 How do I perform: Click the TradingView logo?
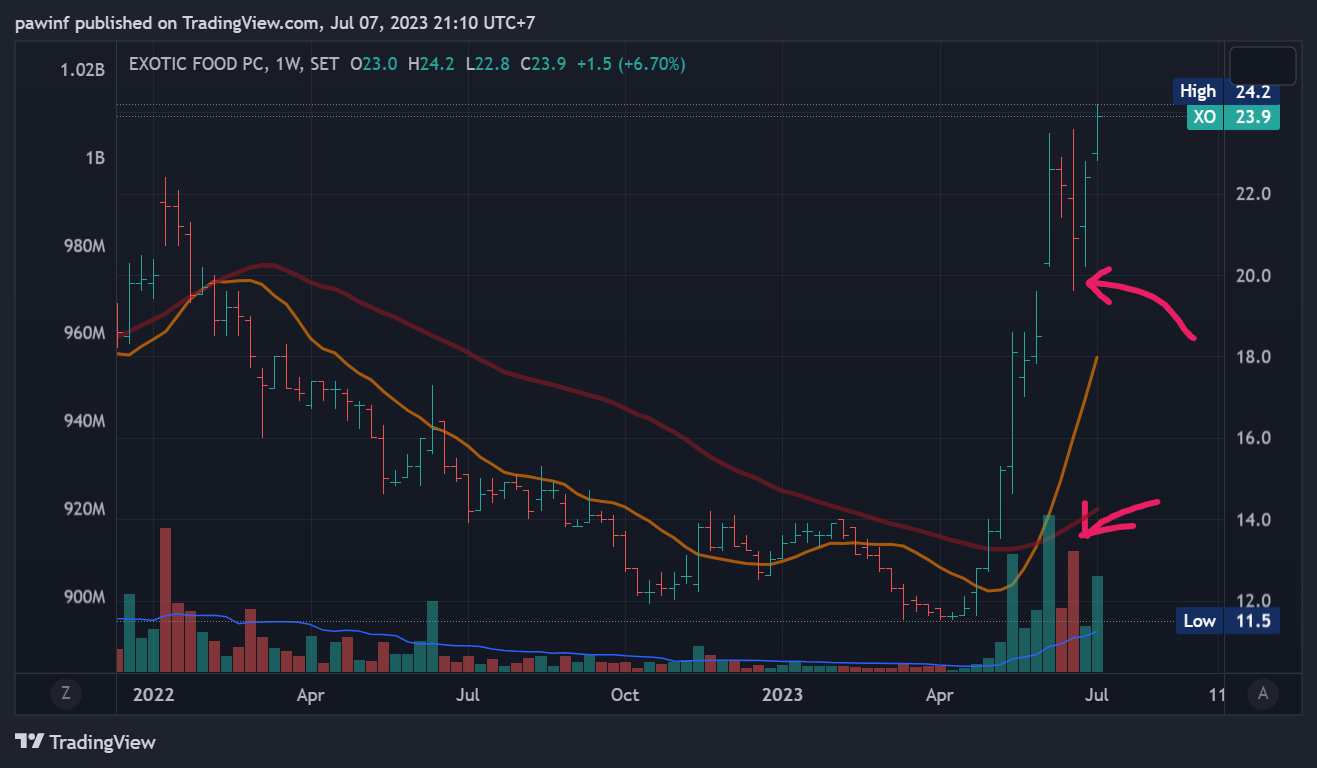pos(86,742)
